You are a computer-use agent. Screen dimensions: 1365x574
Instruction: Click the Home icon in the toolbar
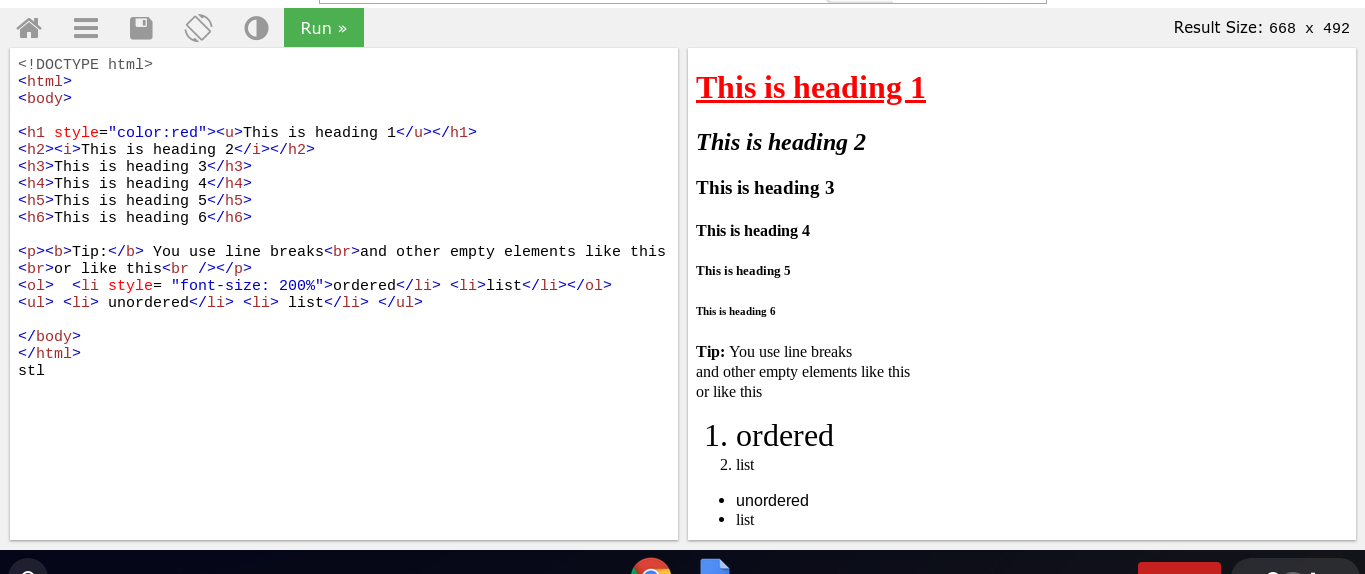pyautogui.click(x=29, y=28)
